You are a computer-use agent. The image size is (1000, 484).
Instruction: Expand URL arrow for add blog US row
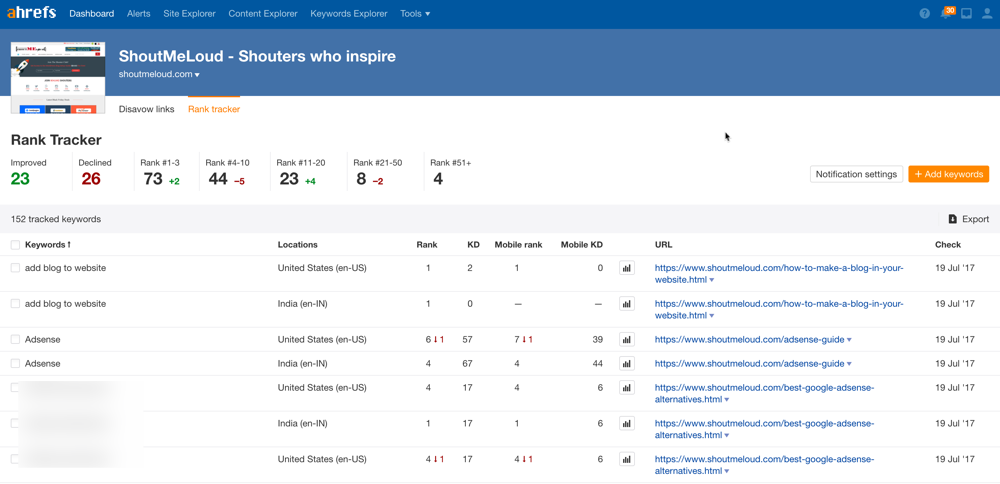711,280
